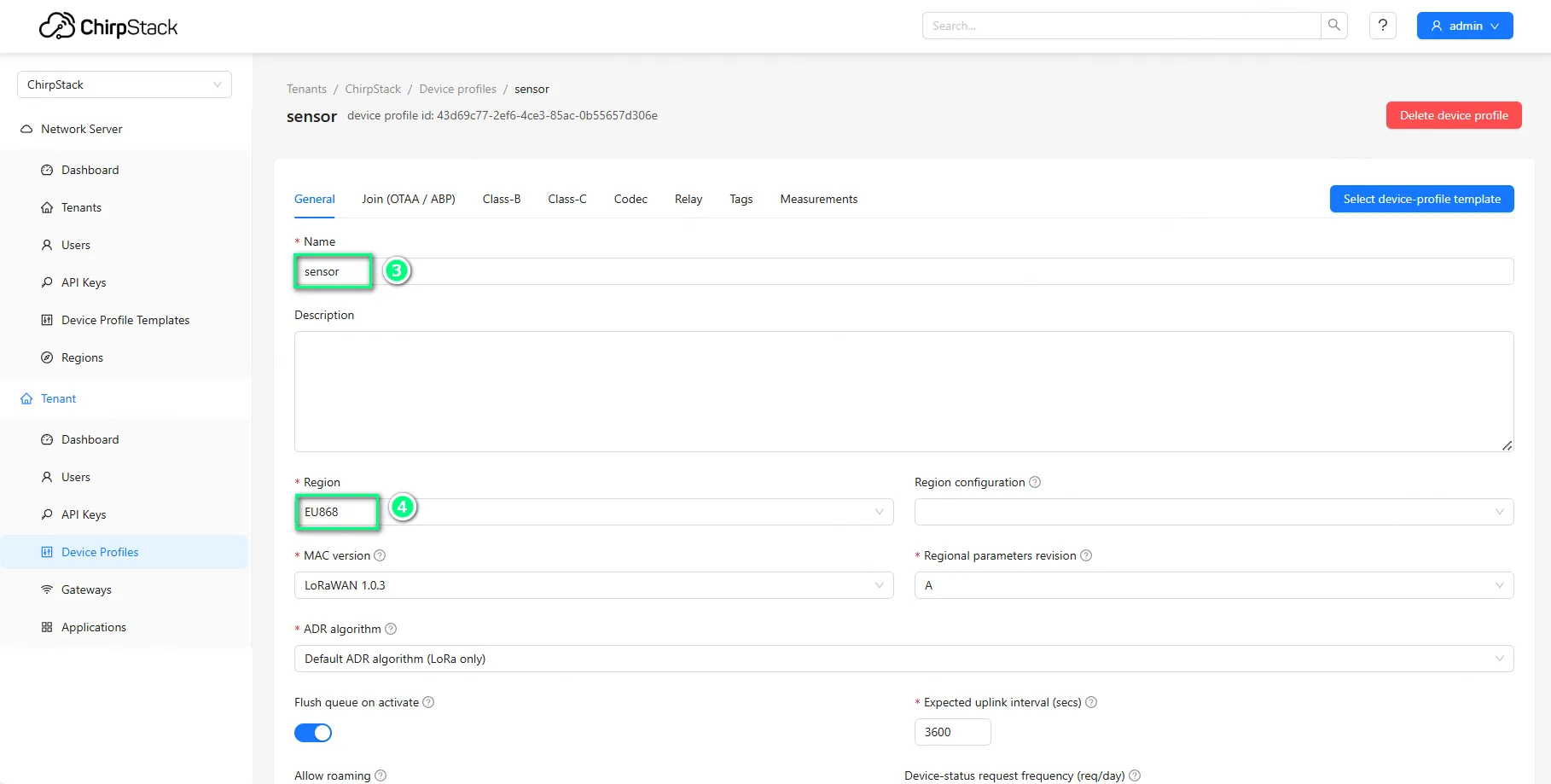Click the help icon next to MAC version

[380, 555]
